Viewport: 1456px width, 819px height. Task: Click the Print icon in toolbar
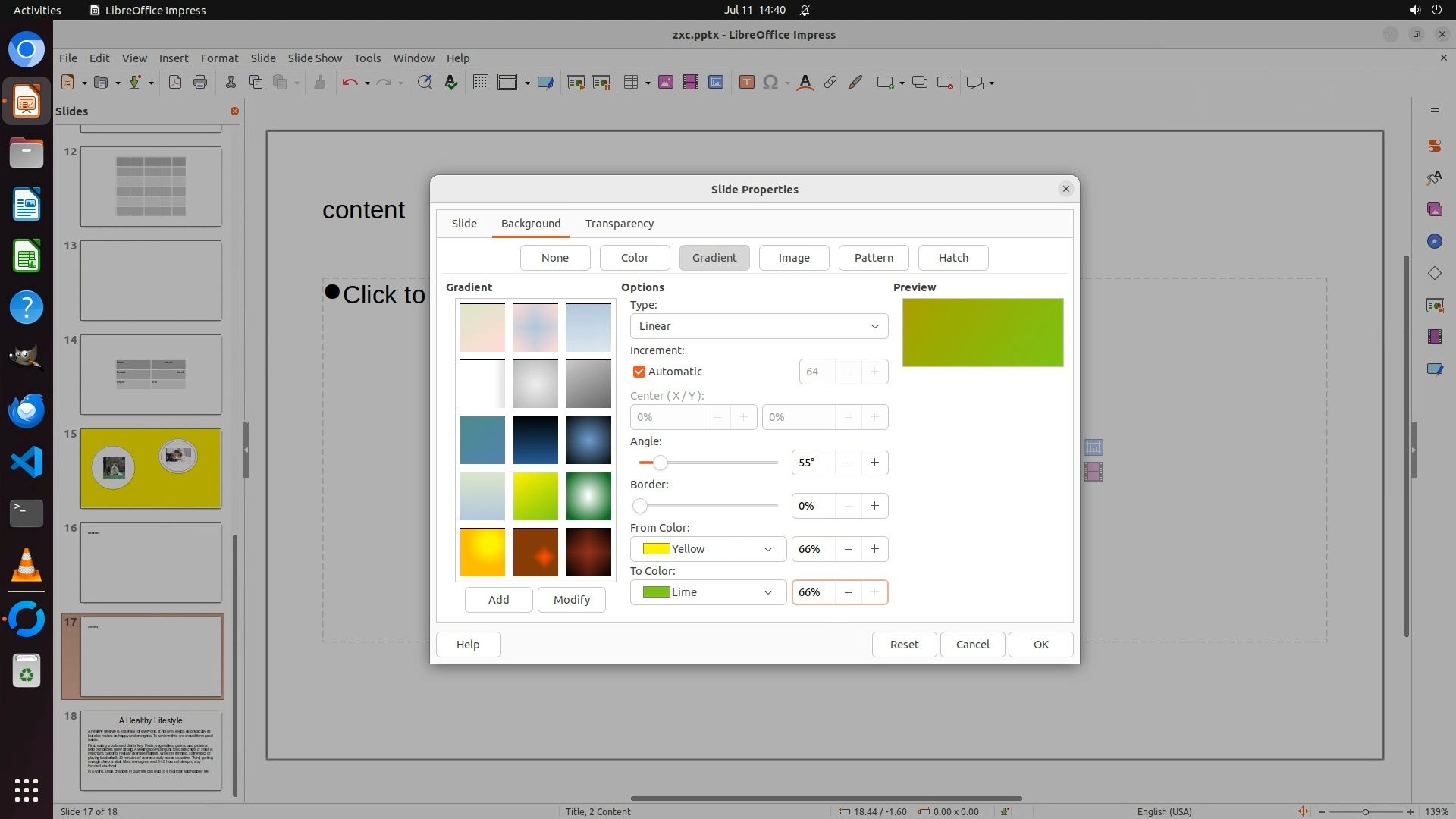(x=200, y=83)
